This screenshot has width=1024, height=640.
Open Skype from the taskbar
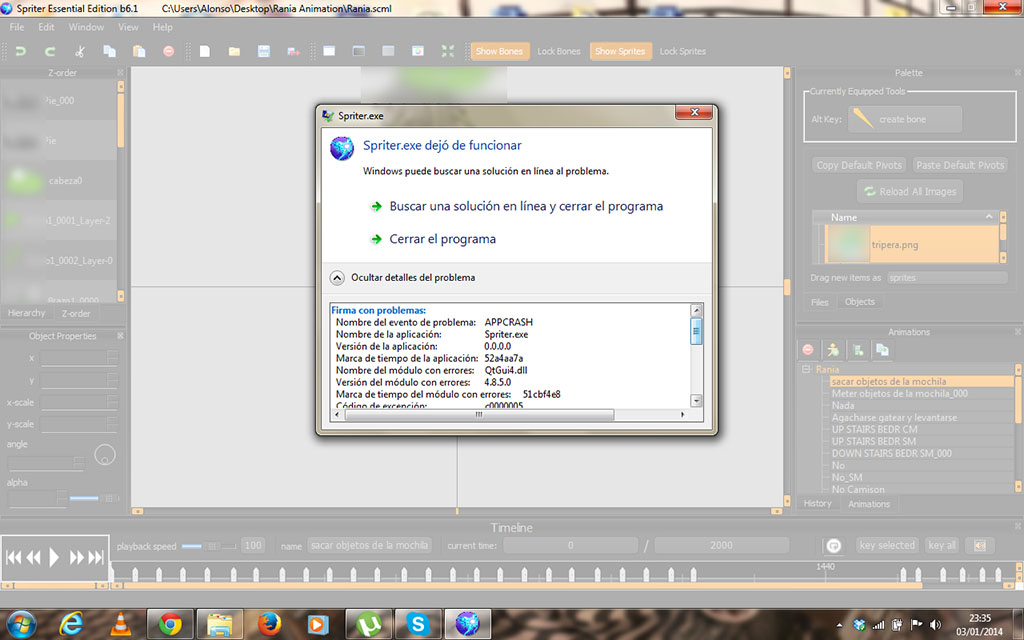[417, 624]
